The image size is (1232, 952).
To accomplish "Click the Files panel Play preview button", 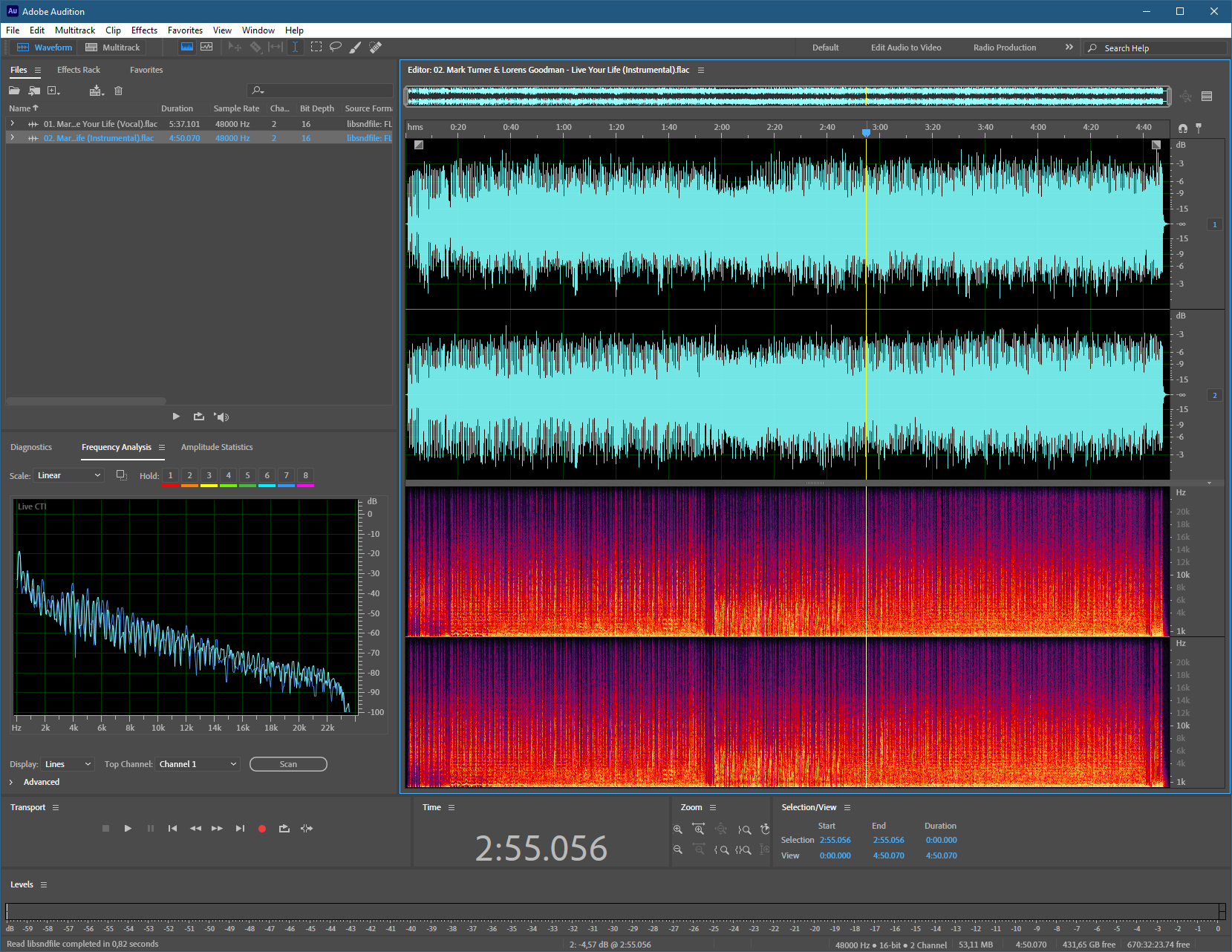I will 176,417.
